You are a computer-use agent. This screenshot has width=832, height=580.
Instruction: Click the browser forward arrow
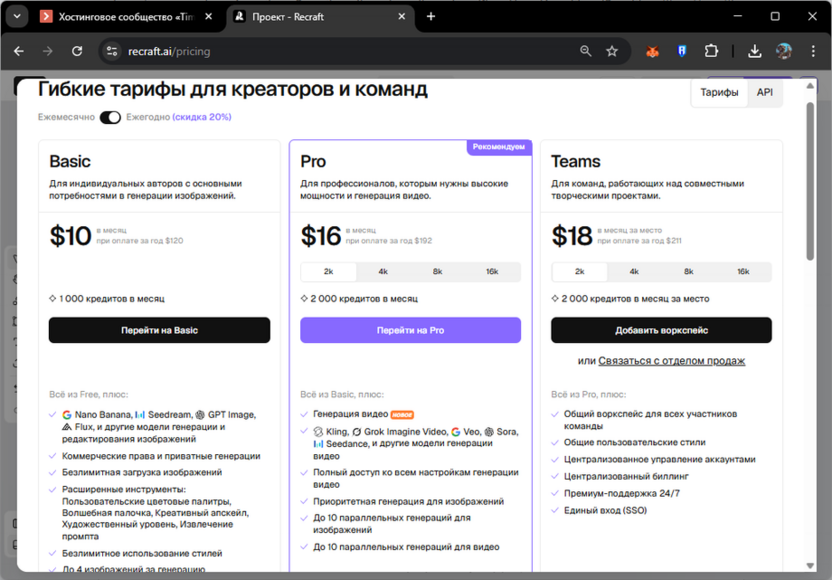click(48, 51)
